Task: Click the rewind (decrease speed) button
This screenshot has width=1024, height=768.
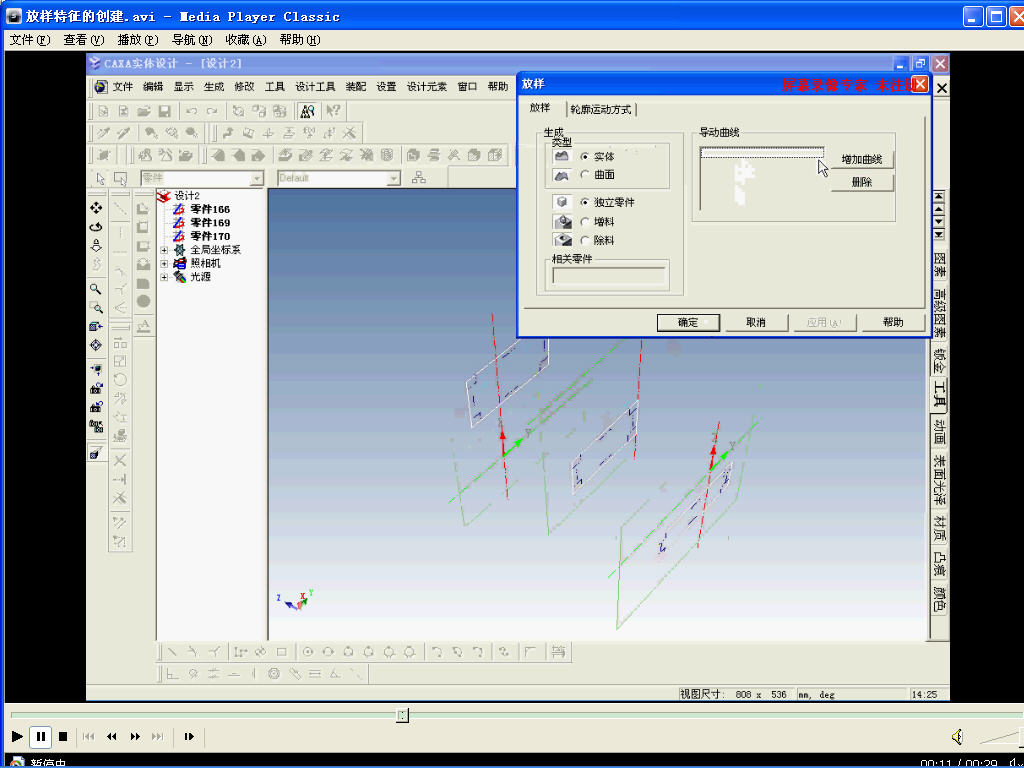Action: [x=112, y=737]
